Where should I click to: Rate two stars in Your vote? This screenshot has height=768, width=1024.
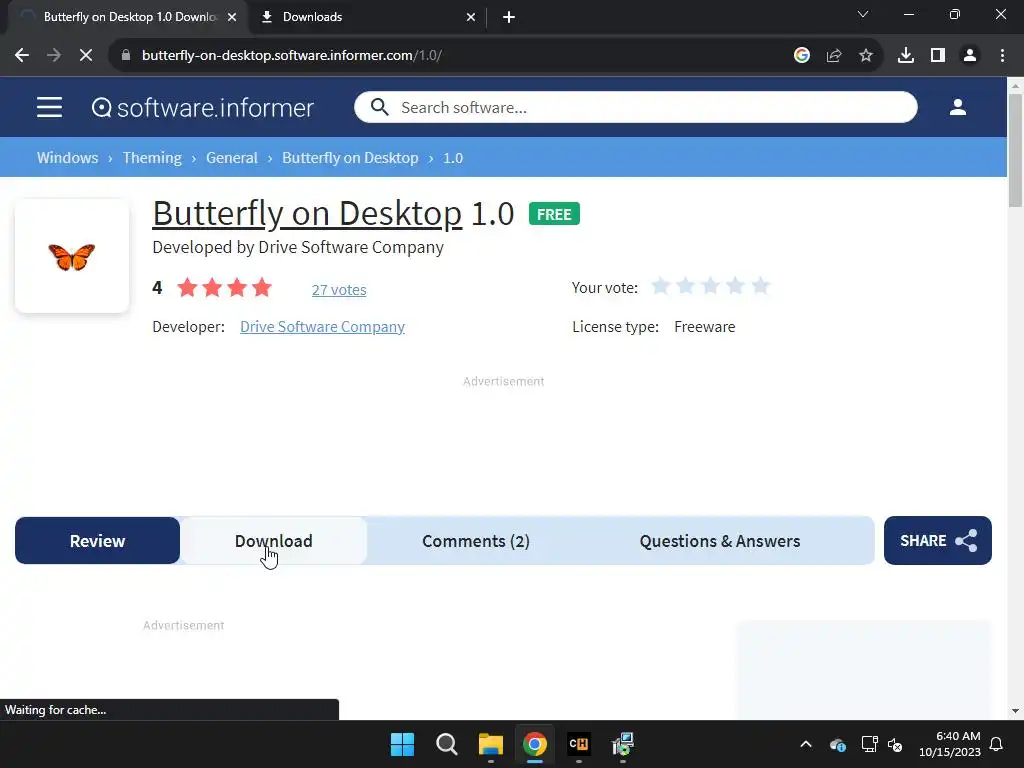click(685, 286)
